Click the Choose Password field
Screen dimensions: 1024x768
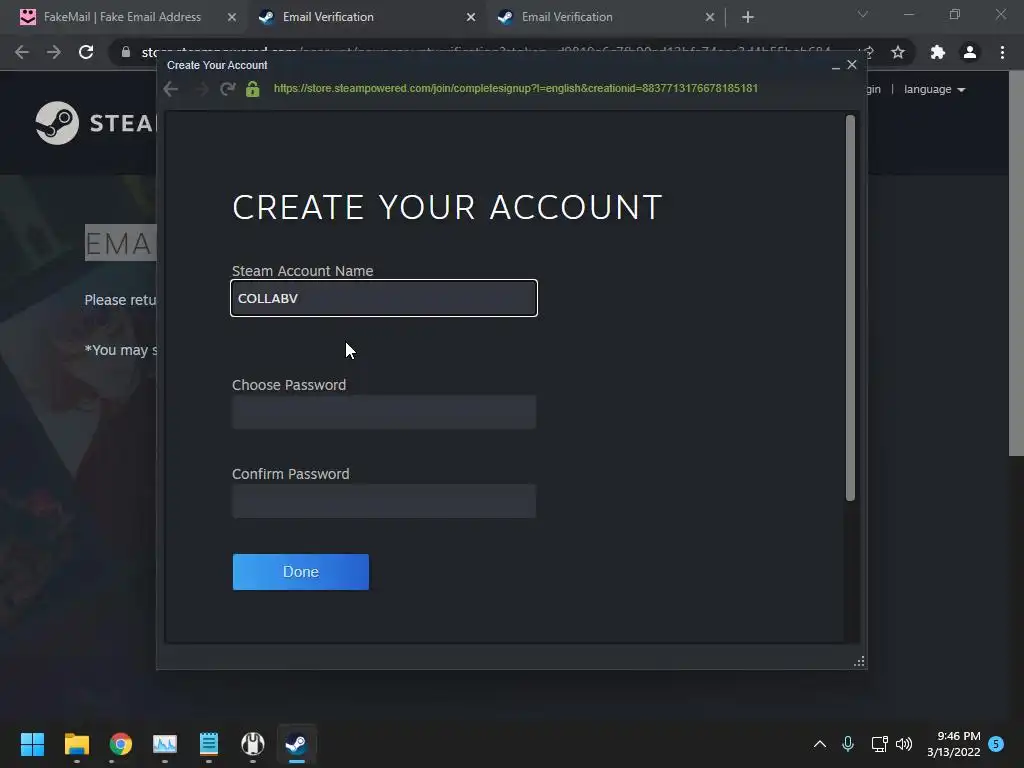[x=383, y=411]
